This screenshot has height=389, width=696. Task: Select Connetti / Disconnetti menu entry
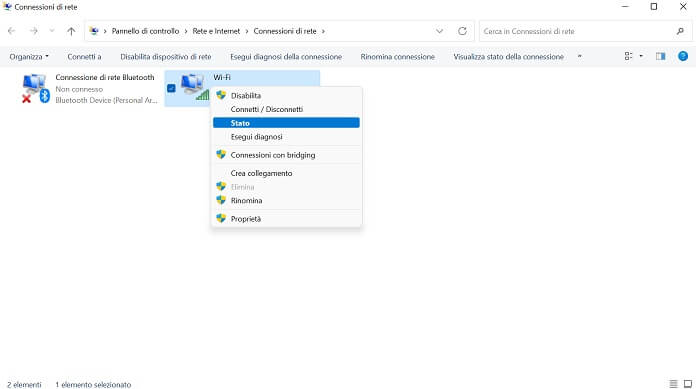286,109
